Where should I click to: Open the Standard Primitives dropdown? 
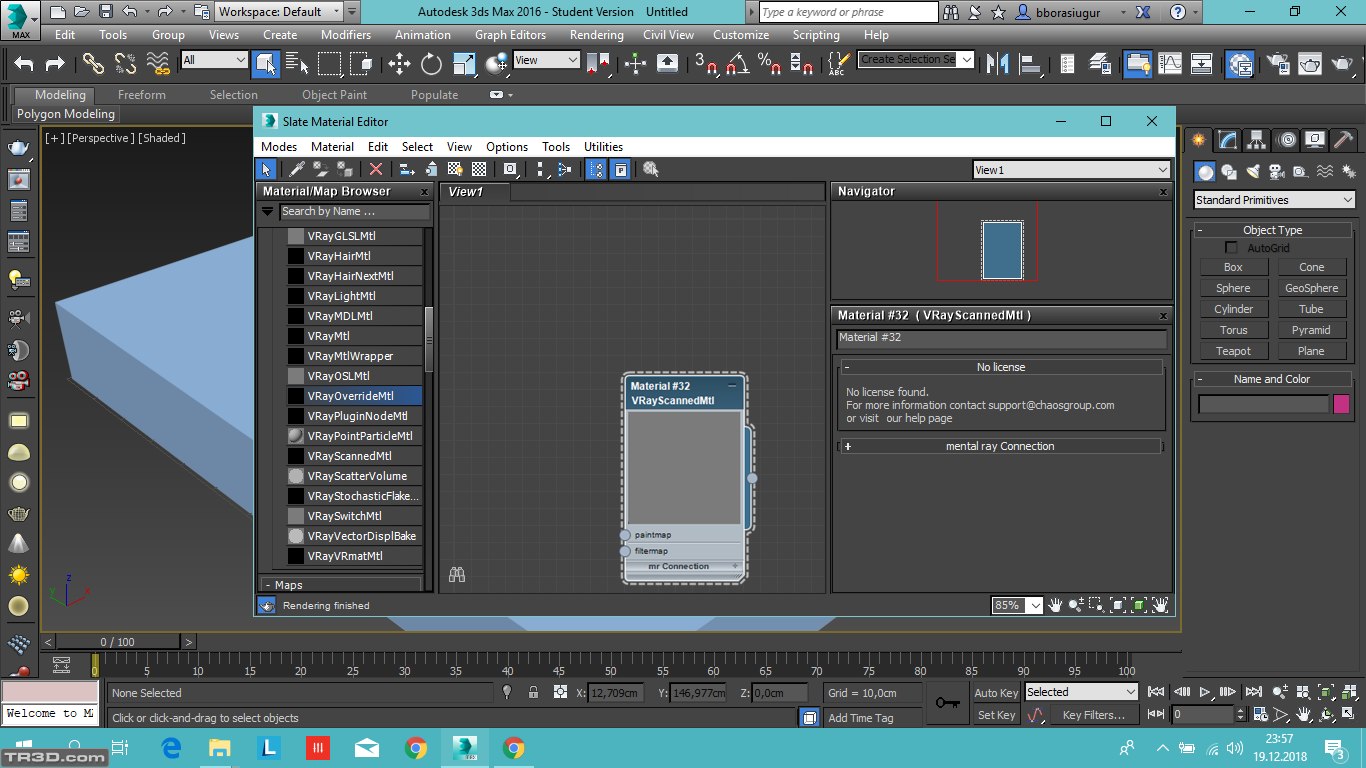point(1274,200)
